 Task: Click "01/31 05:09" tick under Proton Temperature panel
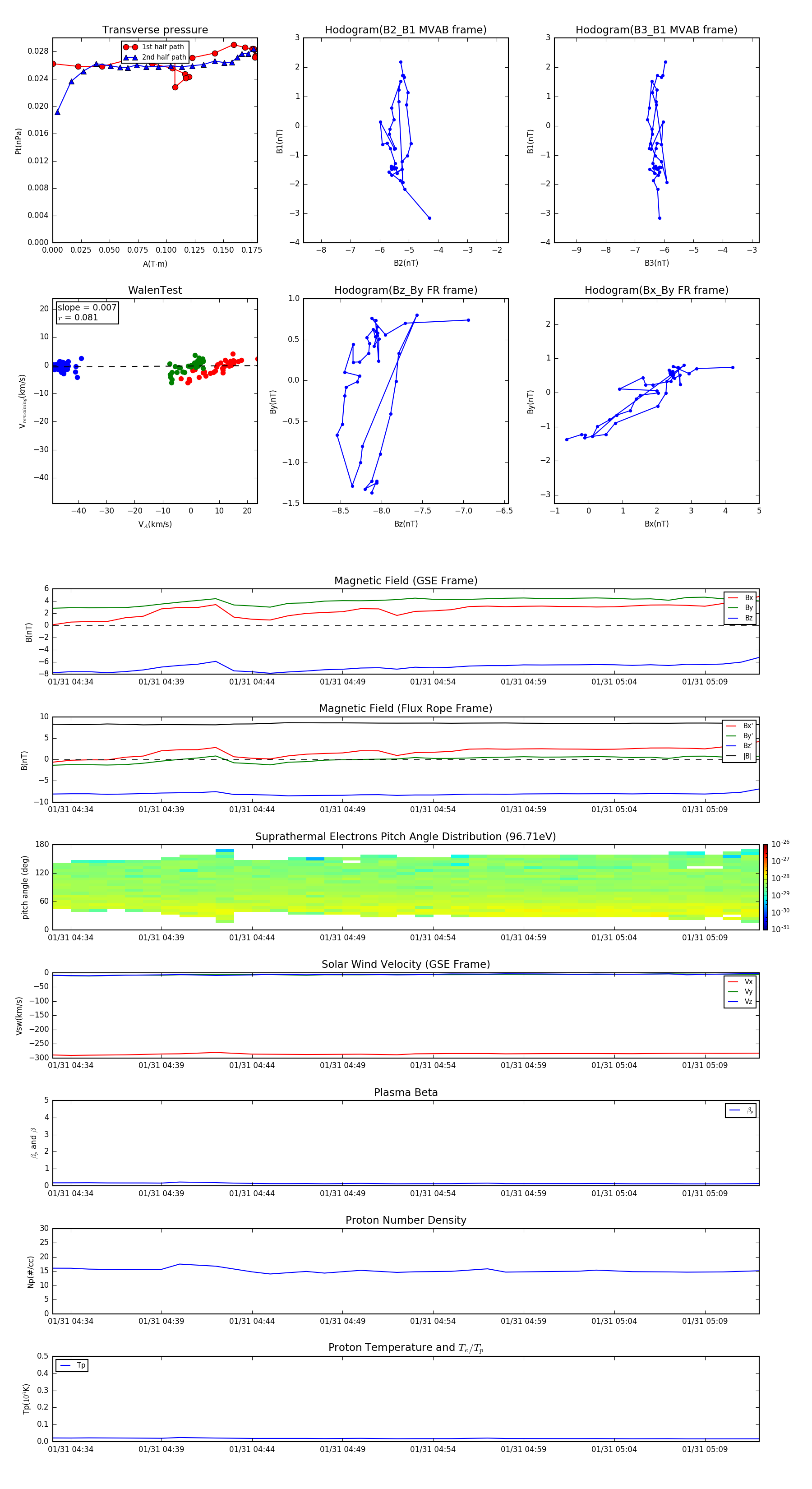(705, 1449)
